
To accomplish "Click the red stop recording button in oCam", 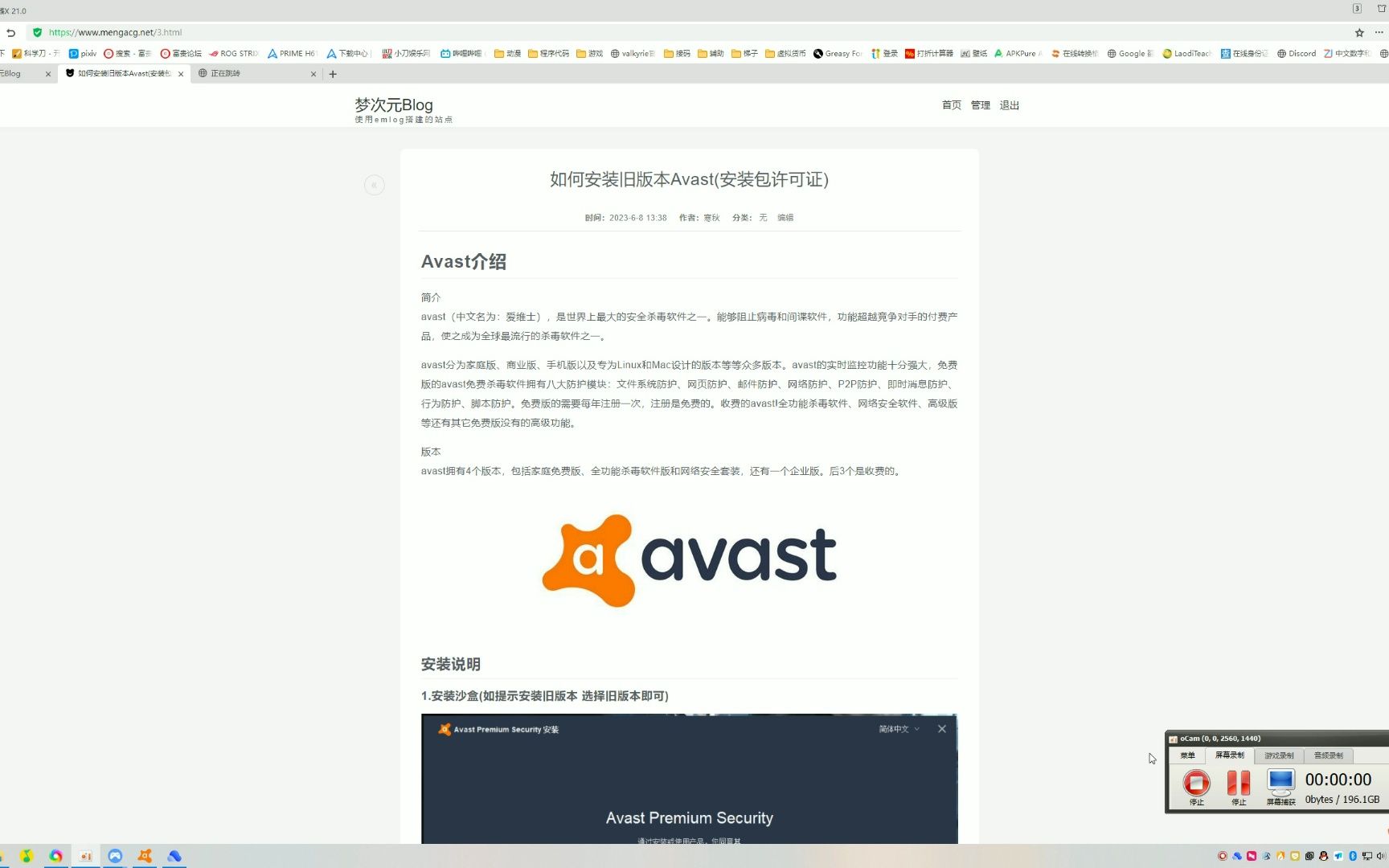I will 1196,782.
